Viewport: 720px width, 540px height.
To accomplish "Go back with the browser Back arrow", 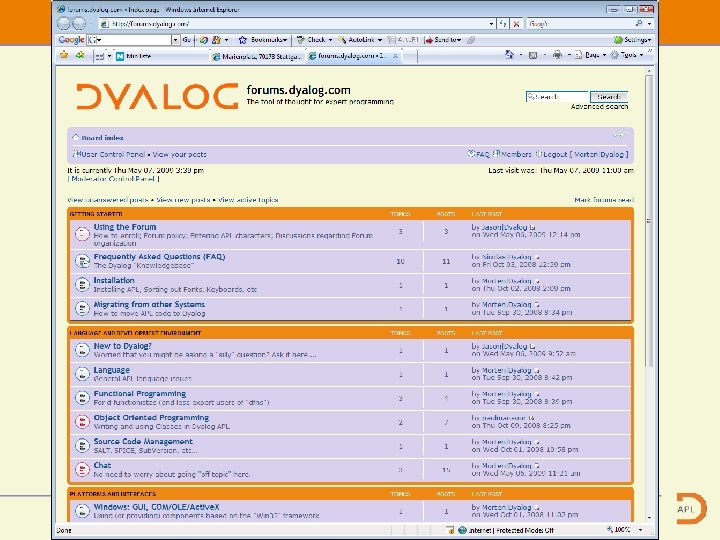I will coord(64,23).
